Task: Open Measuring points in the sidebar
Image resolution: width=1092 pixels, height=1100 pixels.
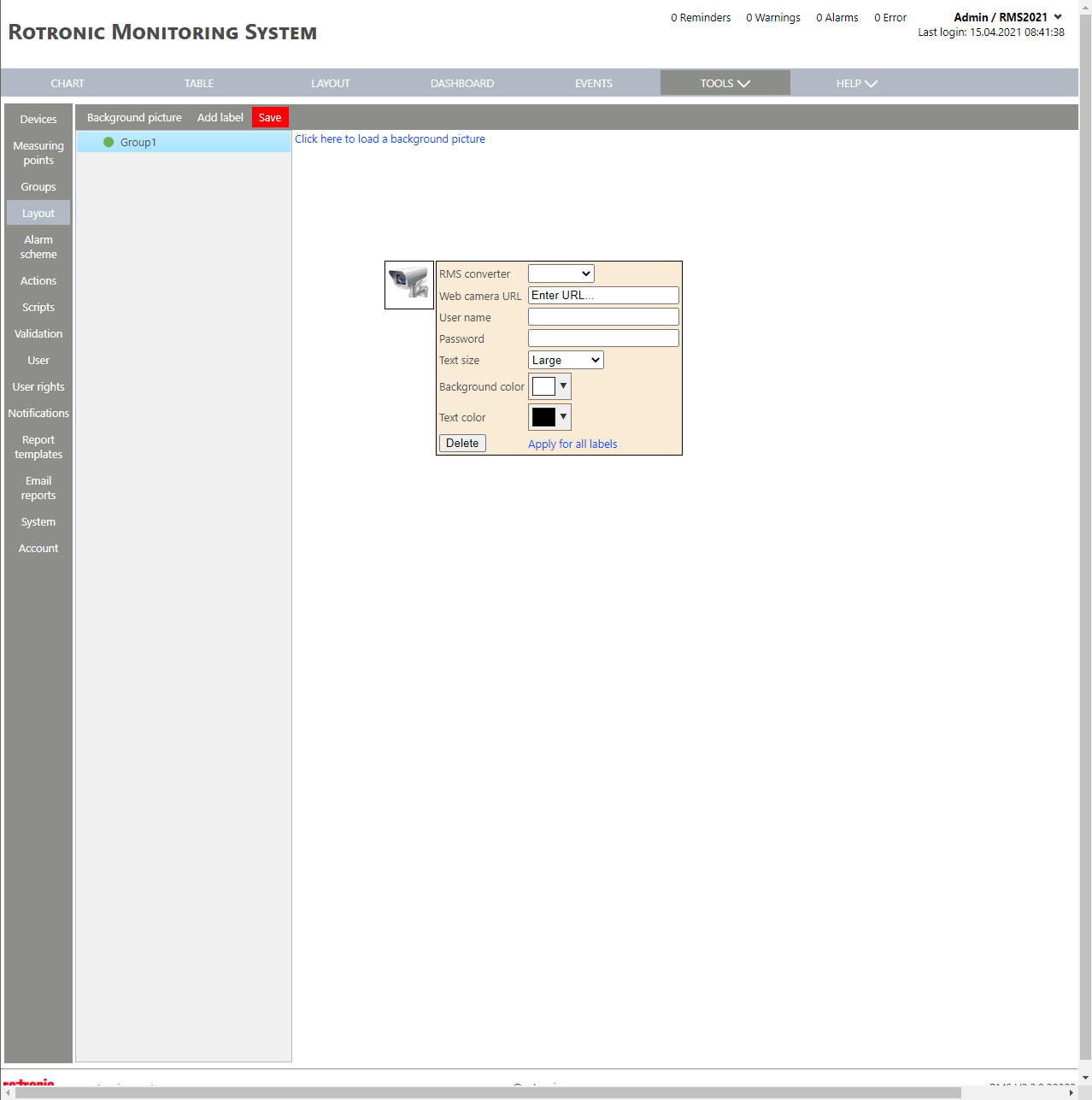Action: [x=38, y=153]
